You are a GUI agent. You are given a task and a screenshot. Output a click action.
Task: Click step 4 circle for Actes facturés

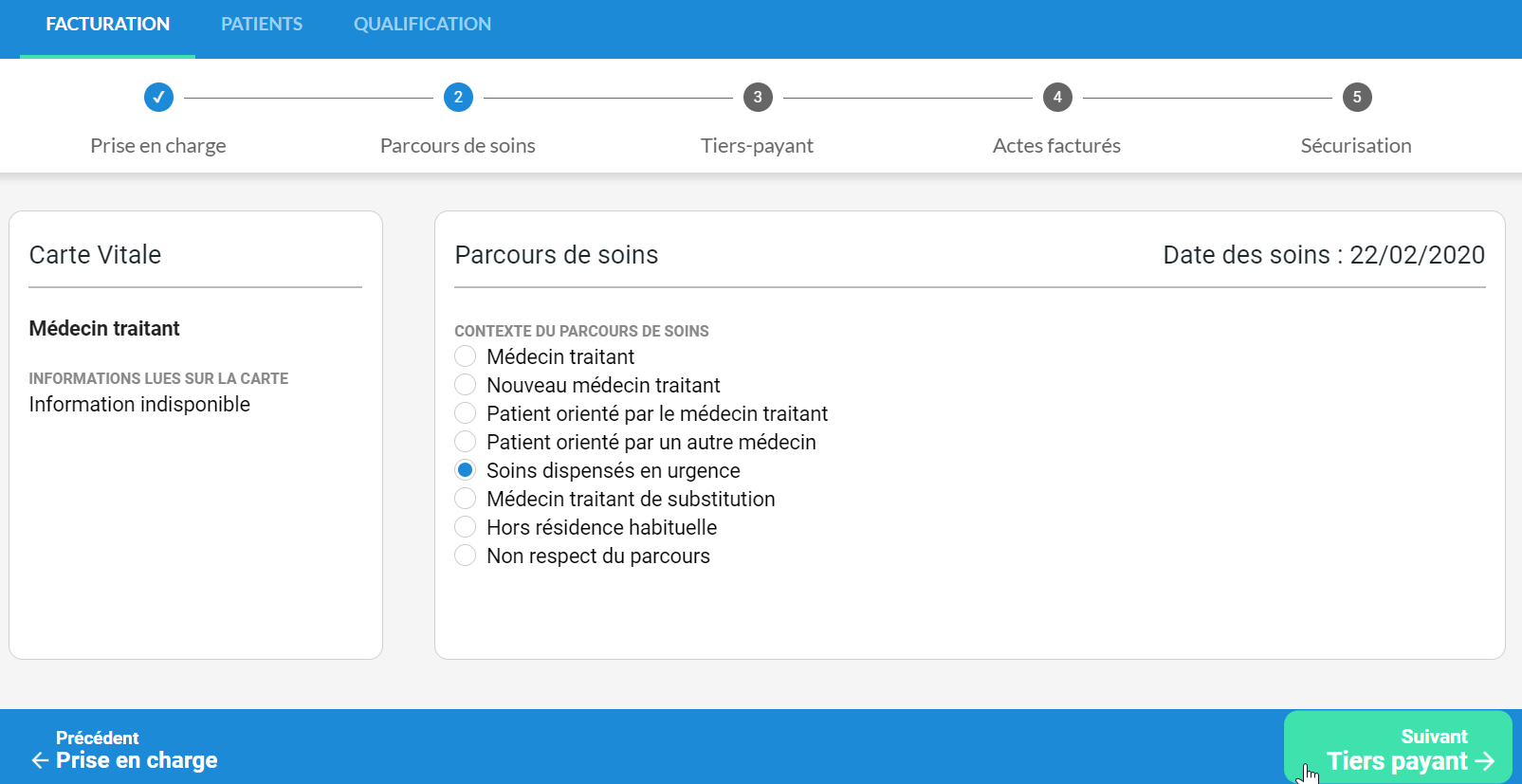click(1057, 97)
